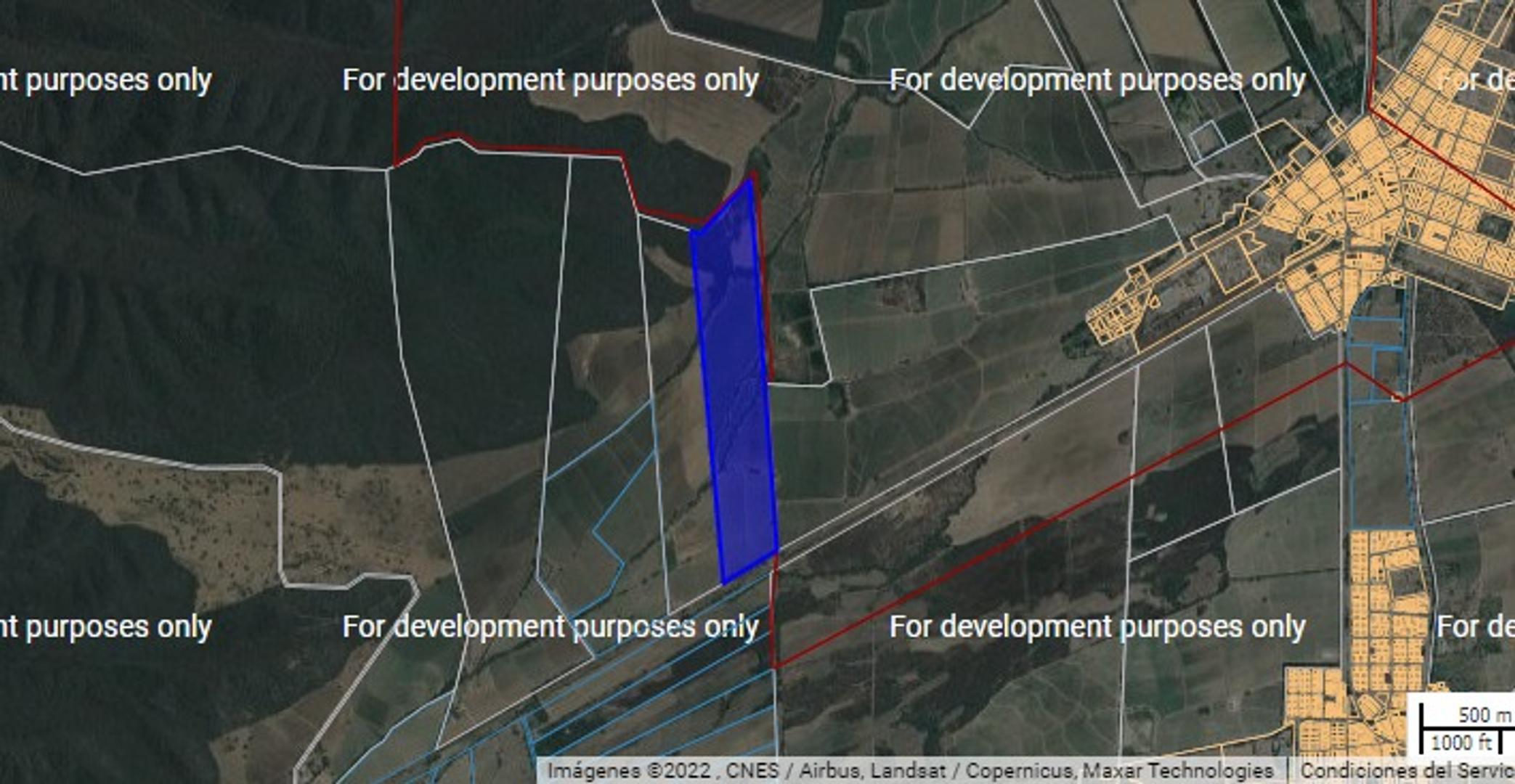The image size is (1515, 784).
Task: Click the Imágenes ©2022 attribution text
Action: click(629, 771)
